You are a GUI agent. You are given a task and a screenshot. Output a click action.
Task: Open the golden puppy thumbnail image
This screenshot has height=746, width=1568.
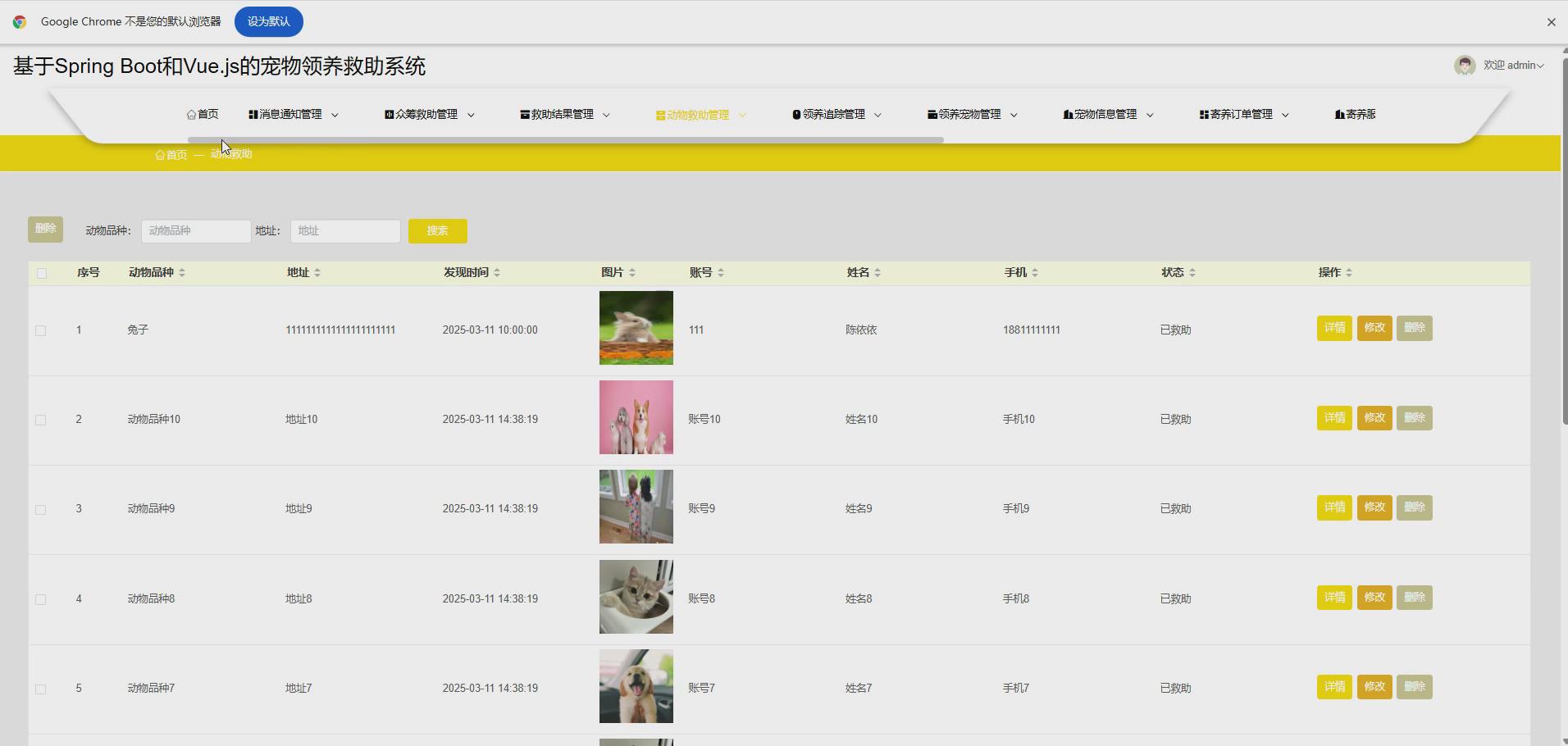click(x=636, y=686)
